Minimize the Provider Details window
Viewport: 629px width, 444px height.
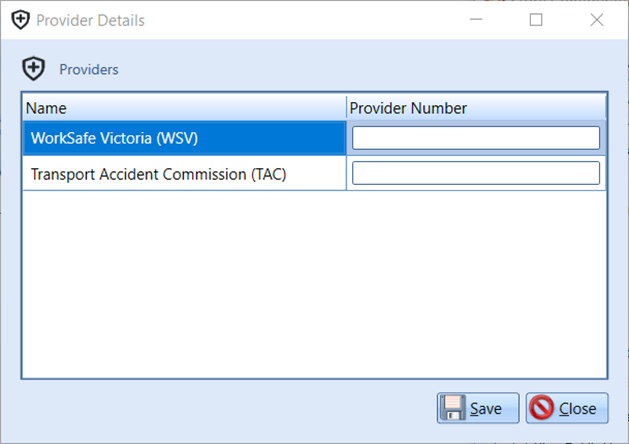point(476,20)
